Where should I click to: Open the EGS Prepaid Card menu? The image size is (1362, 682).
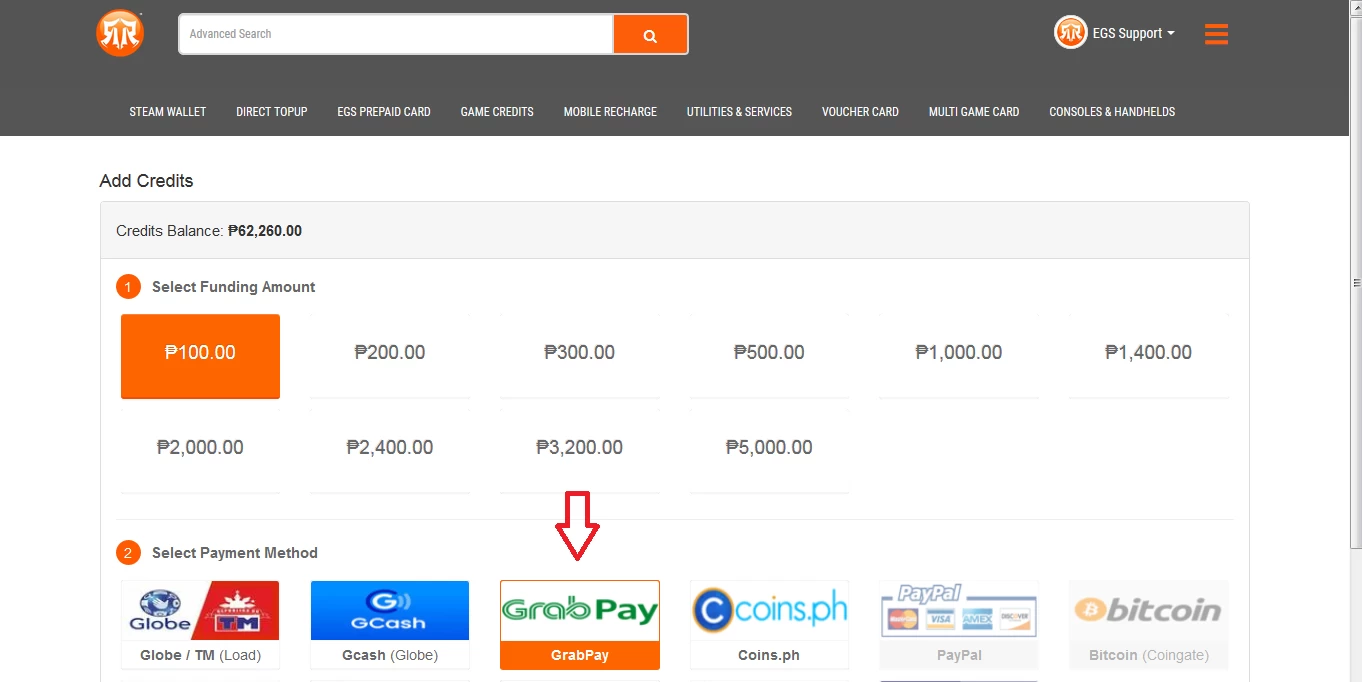click(384, 112)
